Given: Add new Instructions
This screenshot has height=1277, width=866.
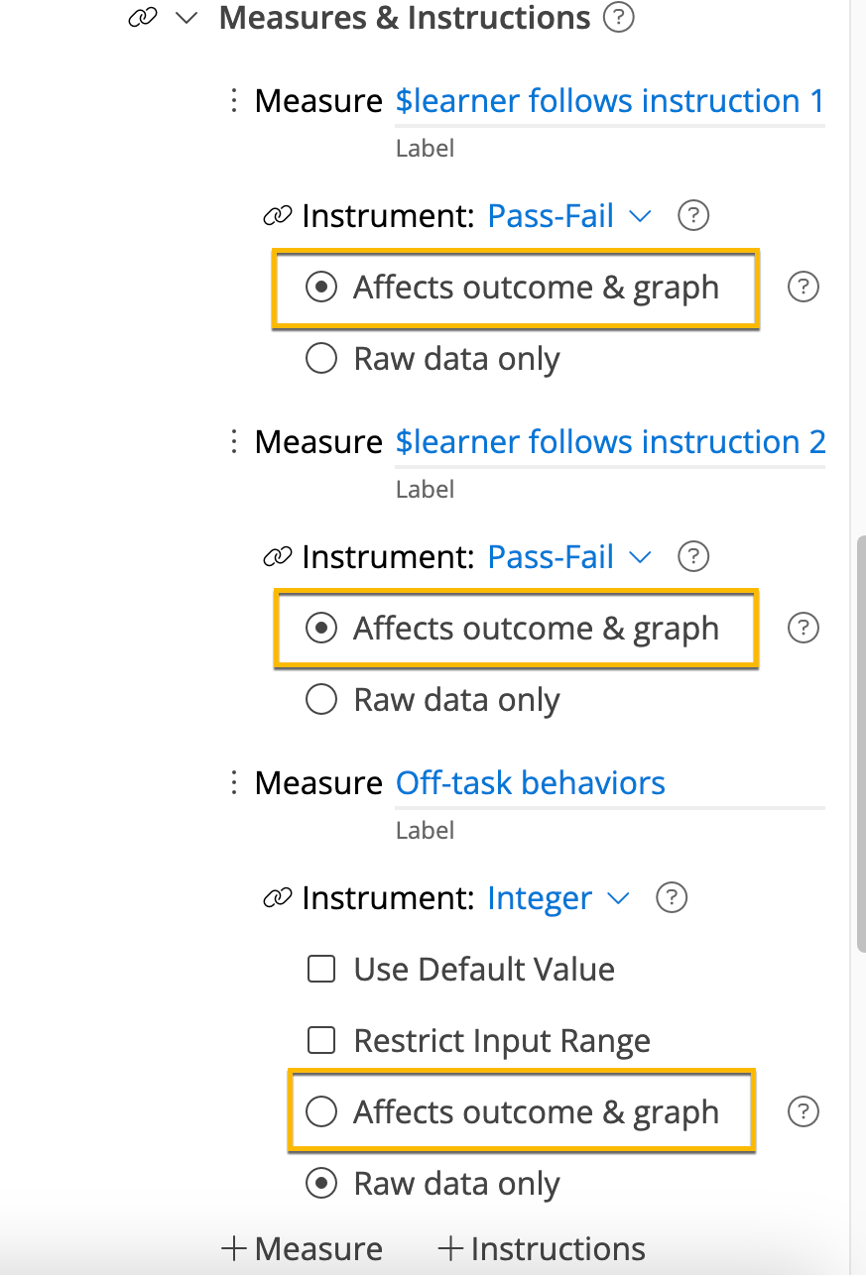Looking at the screenshot, I should pyautogui.click(x=541, y=1248).
